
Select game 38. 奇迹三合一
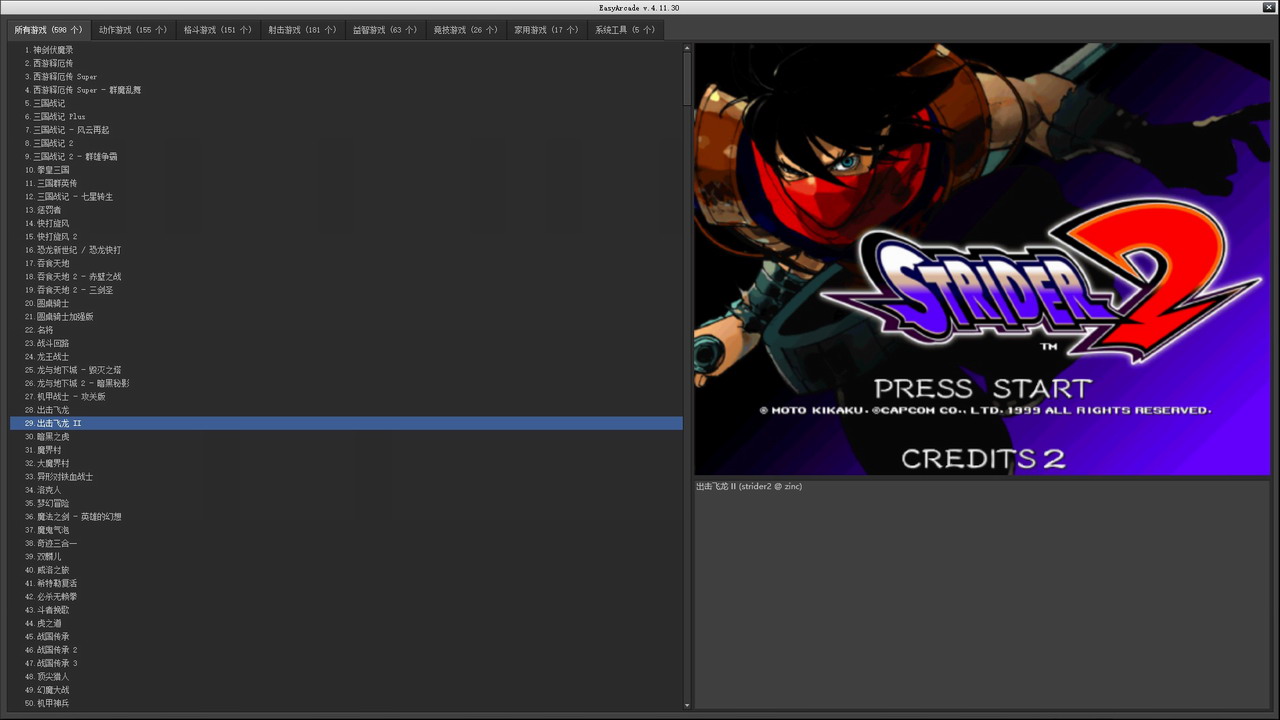pyautogui.click(x=346, y=543)
